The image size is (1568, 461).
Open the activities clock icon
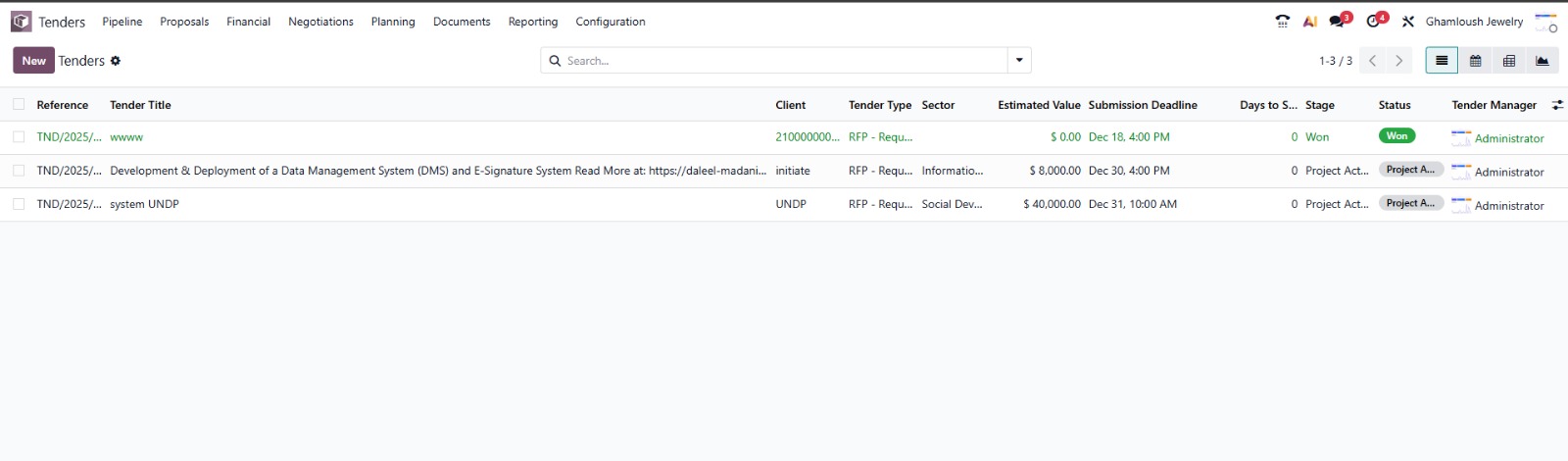(x=1374, y=22)
